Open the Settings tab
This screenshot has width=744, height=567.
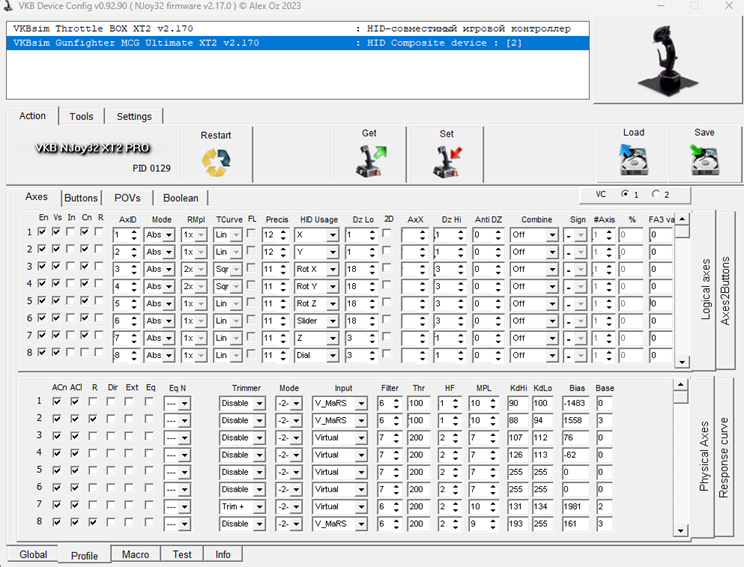[x=134, y=116]
